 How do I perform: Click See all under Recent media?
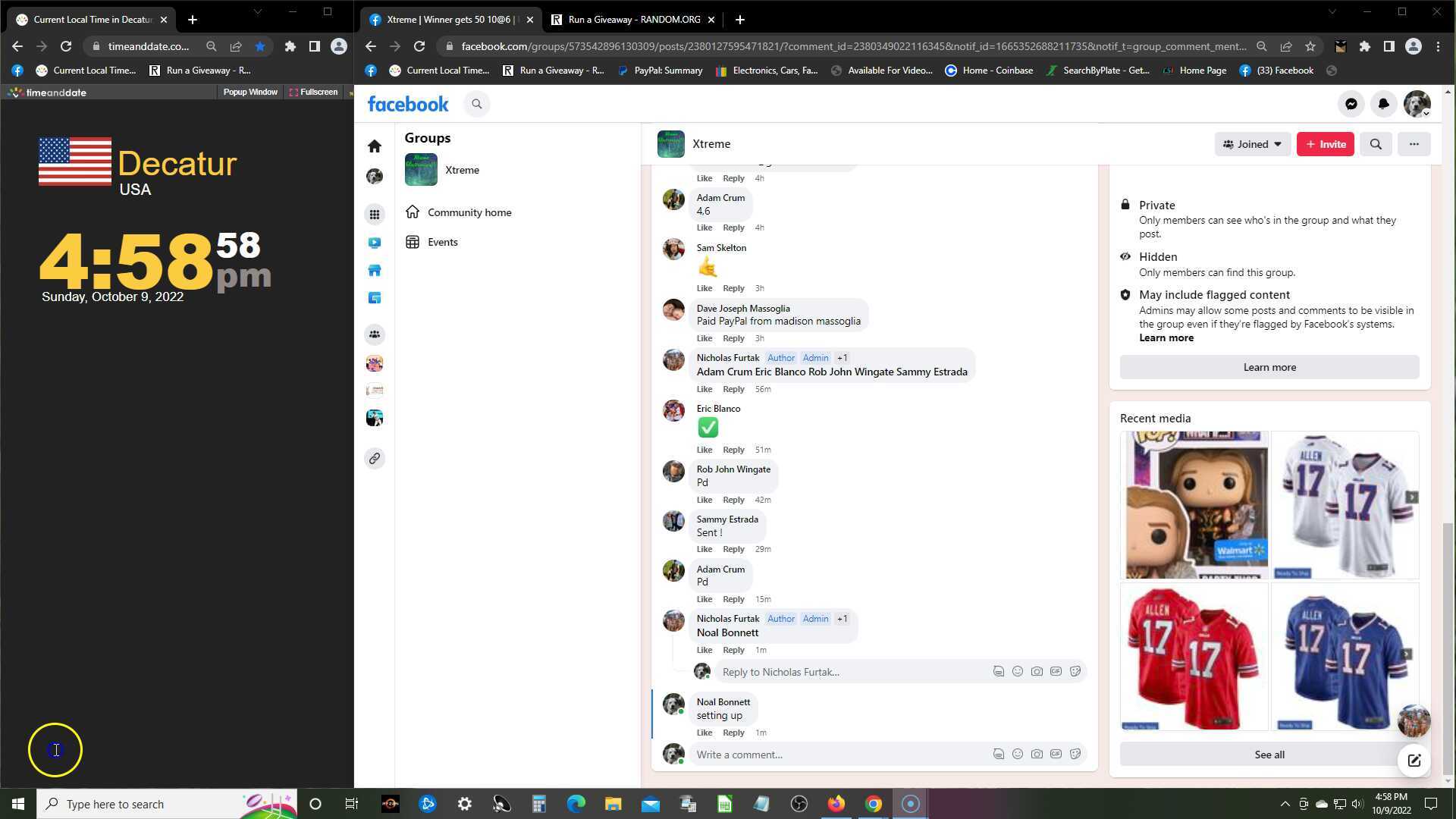click(x=1269, y=755)
